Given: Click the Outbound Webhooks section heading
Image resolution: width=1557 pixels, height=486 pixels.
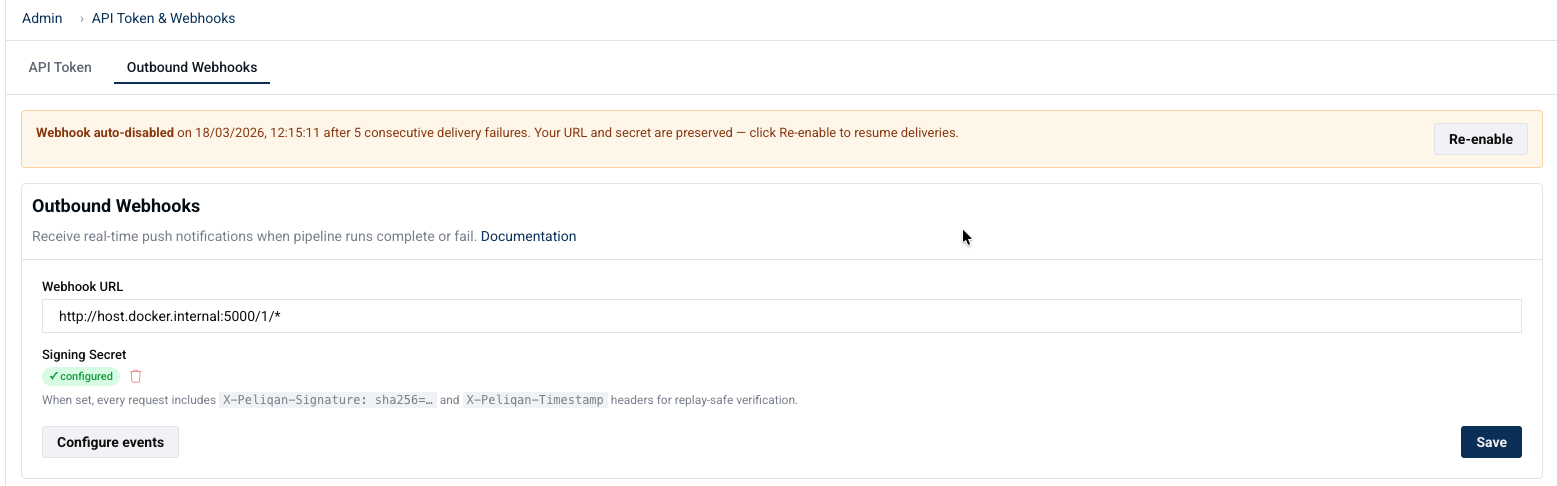Looking at the screenshot, I should (x=116, y=206).
